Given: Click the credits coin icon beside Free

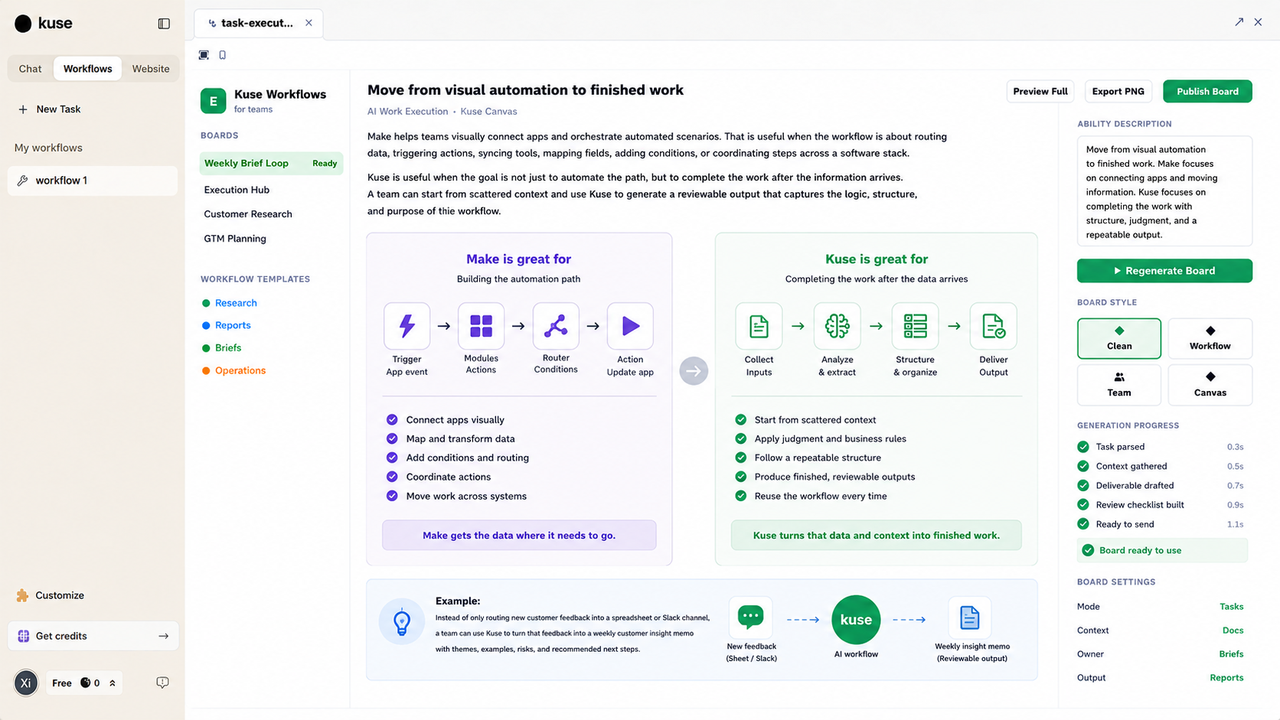Looking at the screenshot, I should click(85, 683).
